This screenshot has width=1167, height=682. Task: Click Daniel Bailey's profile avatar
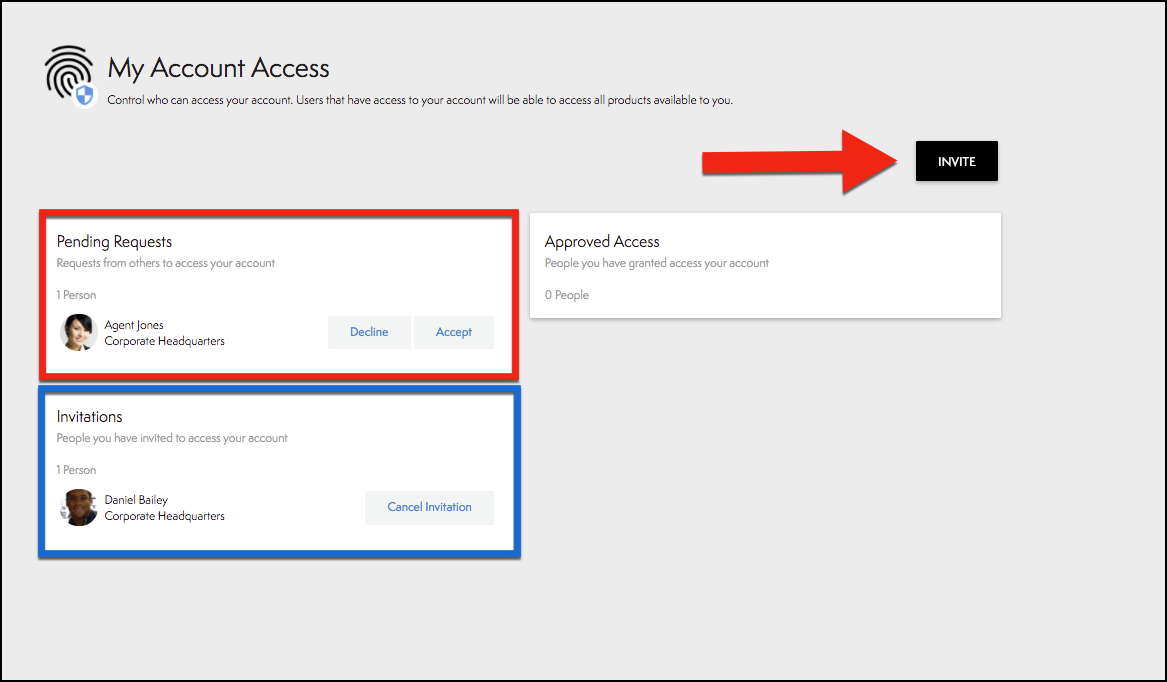pyautogui.click(x=78, y=507)
